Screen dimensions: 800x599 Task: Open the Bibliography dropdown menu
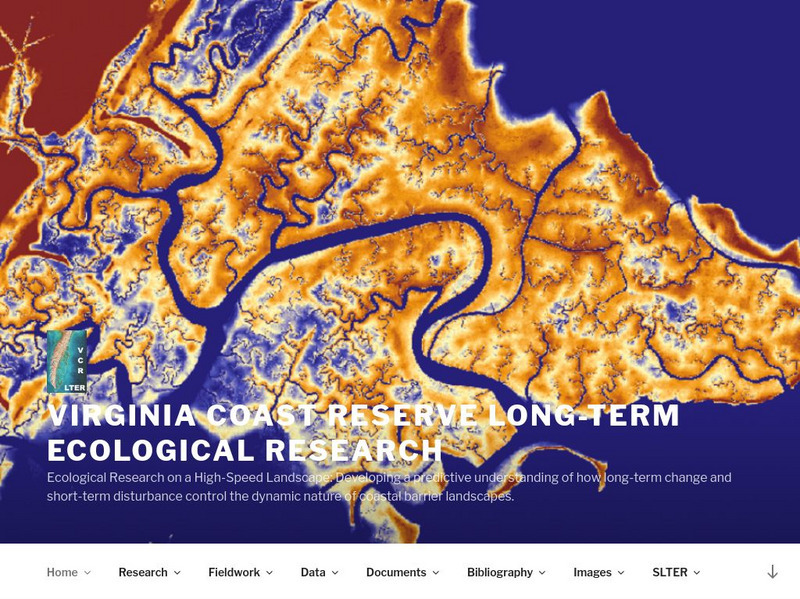500,572
